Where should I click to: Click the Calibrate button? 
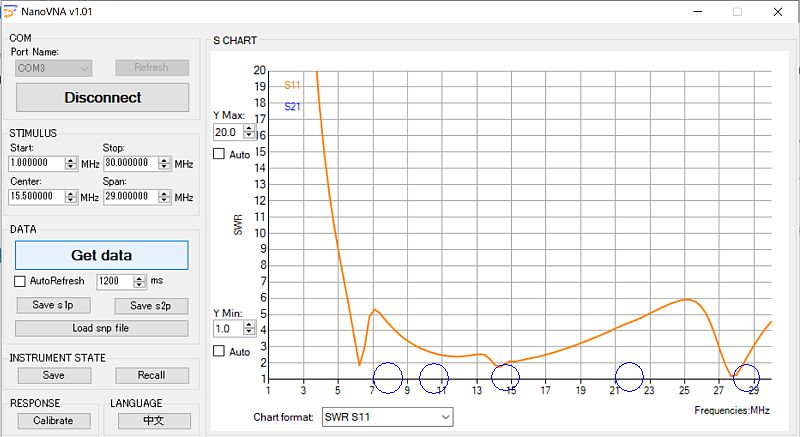[53, 420]
